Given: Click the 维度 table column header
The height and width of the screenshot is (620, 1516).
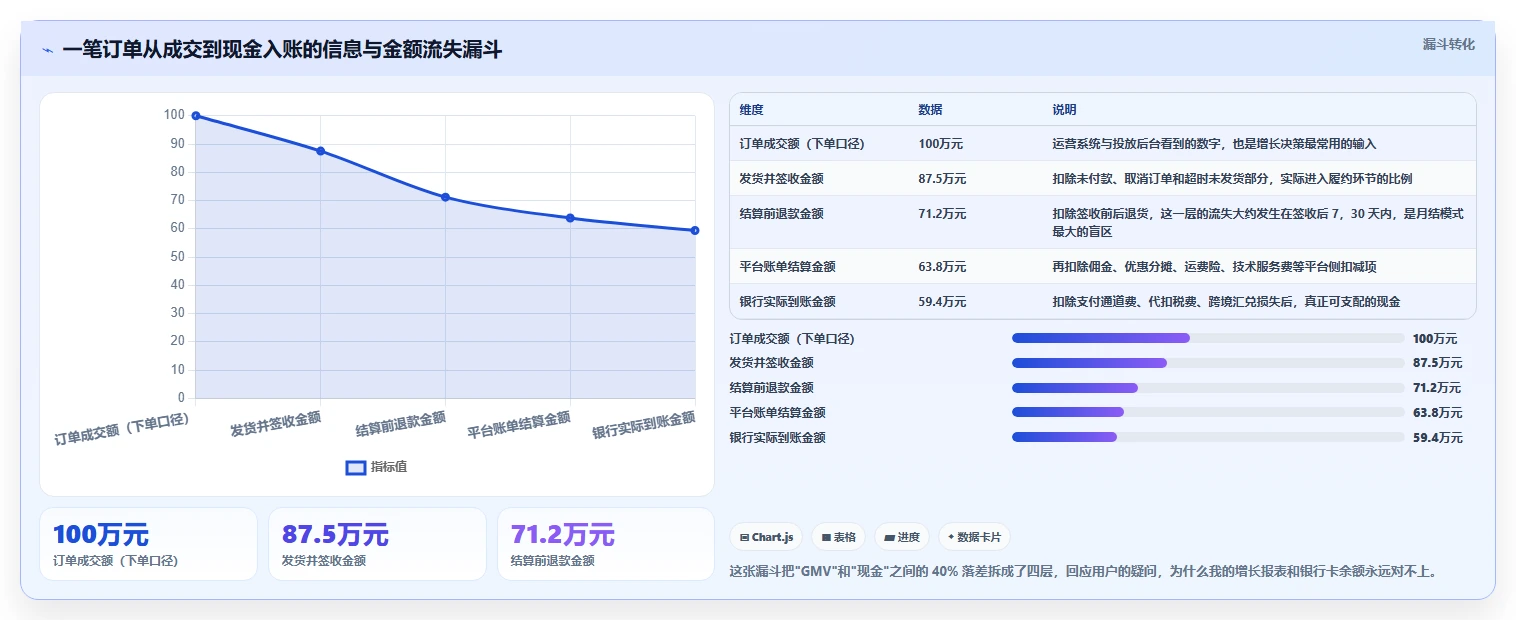Looking at the screenshot, I should coord(751,110).
